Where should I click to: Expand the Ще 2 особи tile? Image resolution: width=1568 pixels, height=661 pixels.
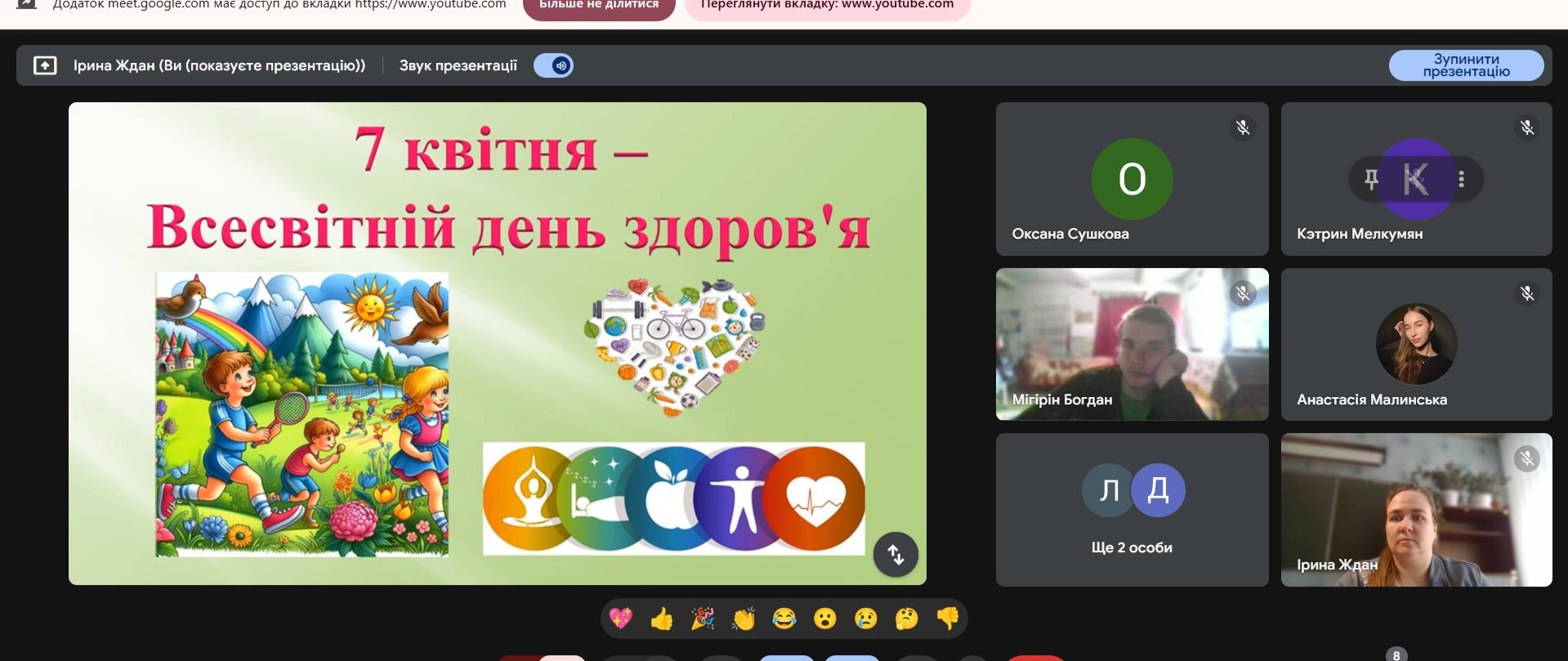pyautogui.click(x=1132, y=509)
